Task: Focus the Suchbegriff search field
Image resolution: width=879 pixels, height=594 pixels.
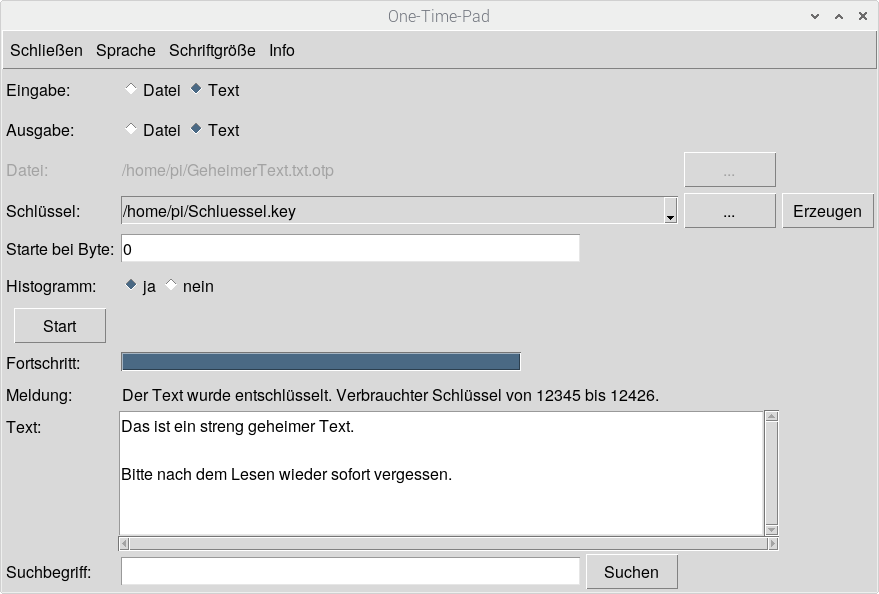Action: click(x=350, y=572)
